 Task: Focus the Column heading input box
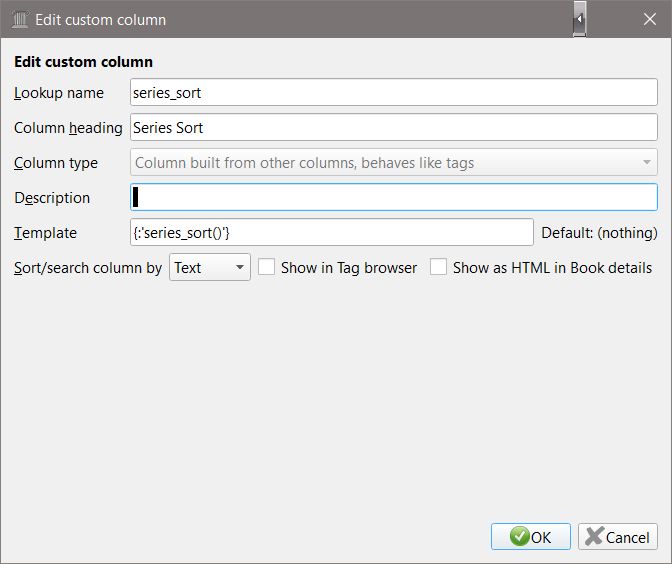click(393, 128)
